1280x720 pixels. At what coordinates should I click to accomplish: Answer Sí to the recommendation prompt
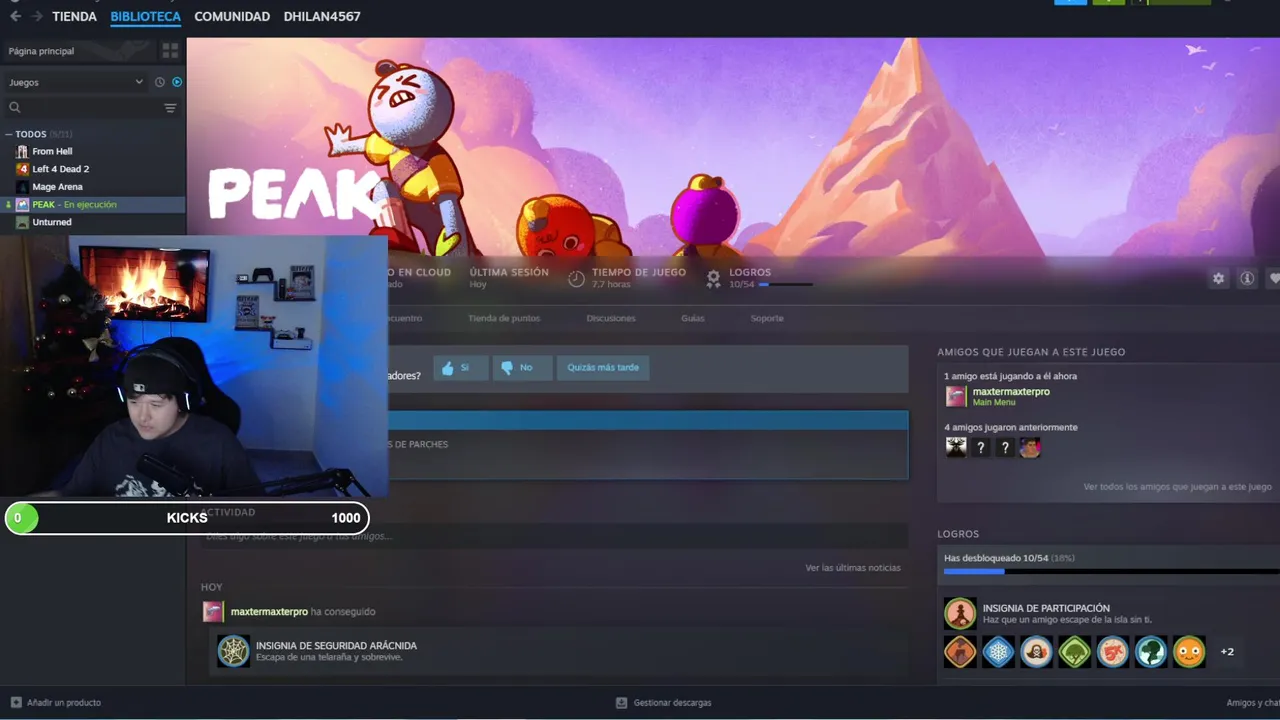(460, 368)
